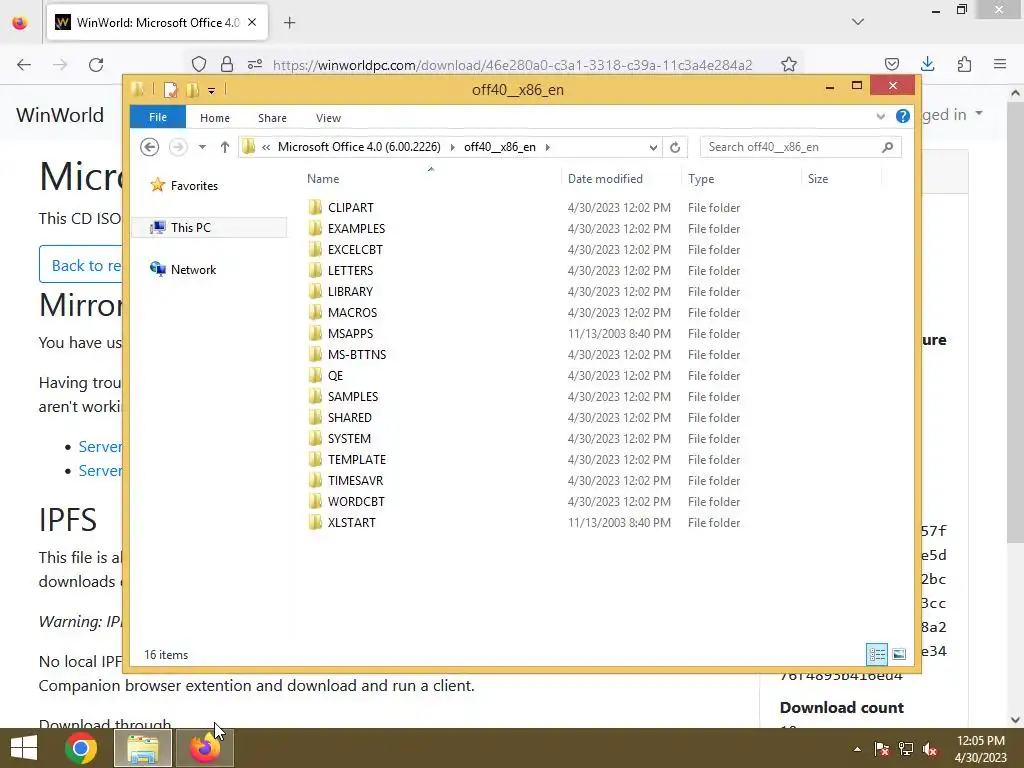Sort by Size column header
This screenshot has width=1024, height=768.
pos(841,178)
